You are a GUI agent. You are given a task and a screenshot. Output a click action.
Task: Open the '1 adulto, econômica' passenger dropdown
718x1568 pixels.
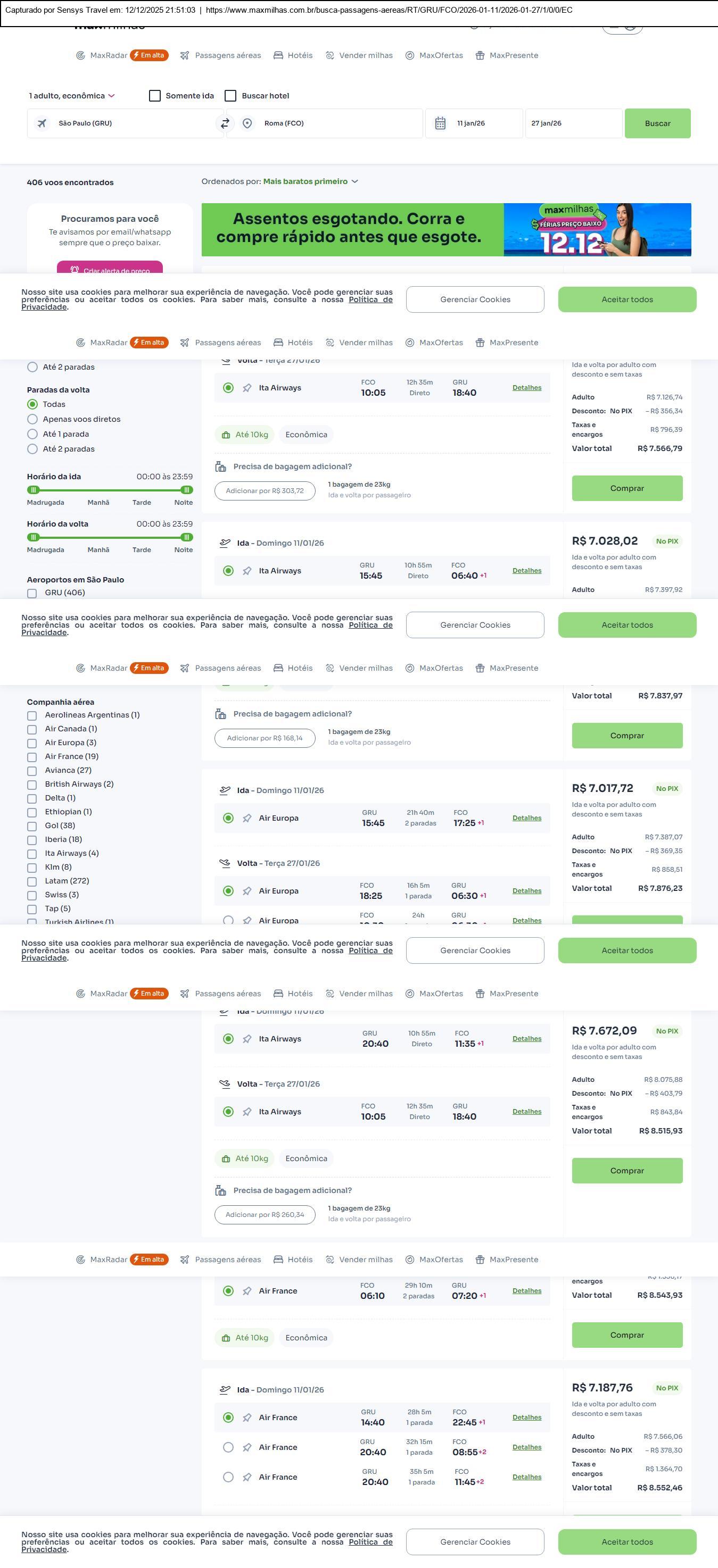[72, 96]
